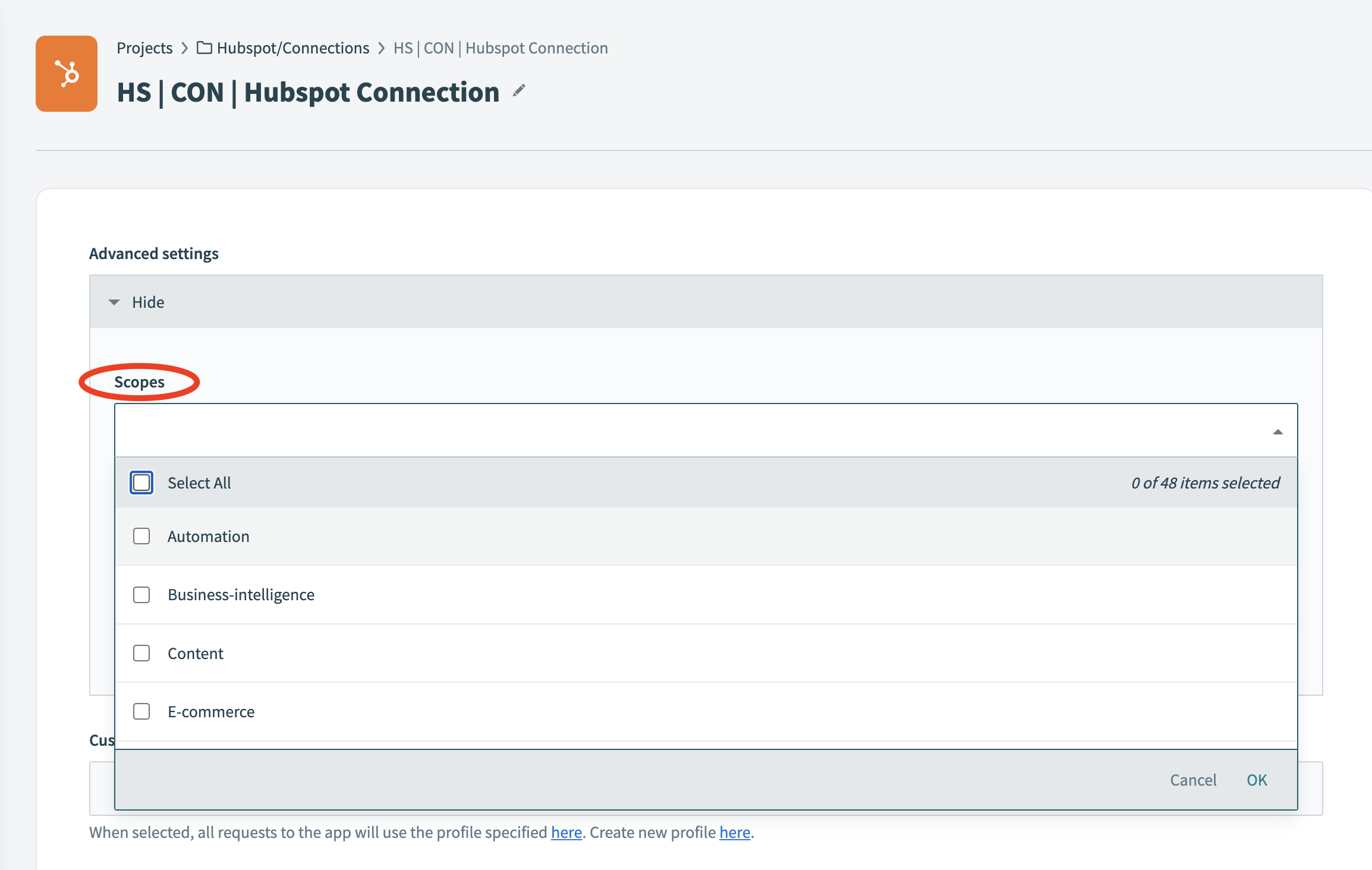
Task: Open the create new profile here link
Action: click(735, 832)
